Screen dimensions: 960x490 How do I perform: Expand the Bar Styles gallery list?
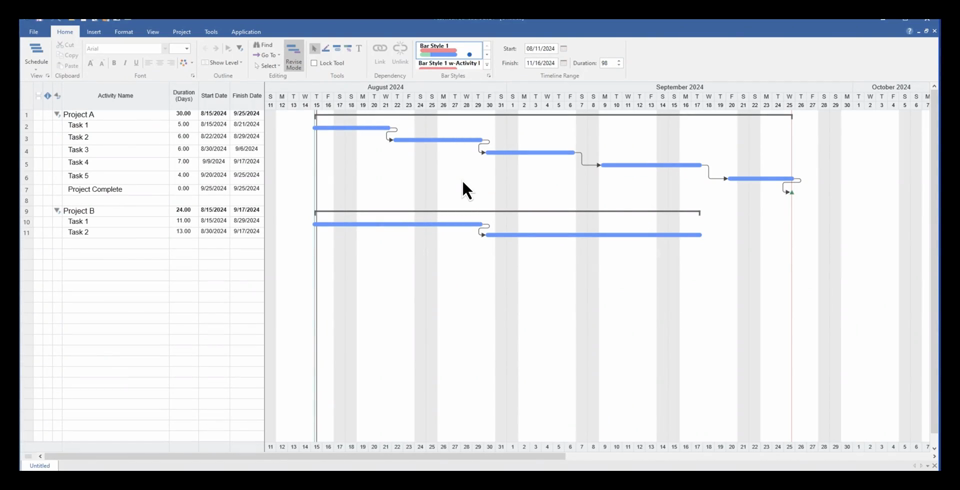click(x=487, y=64)
